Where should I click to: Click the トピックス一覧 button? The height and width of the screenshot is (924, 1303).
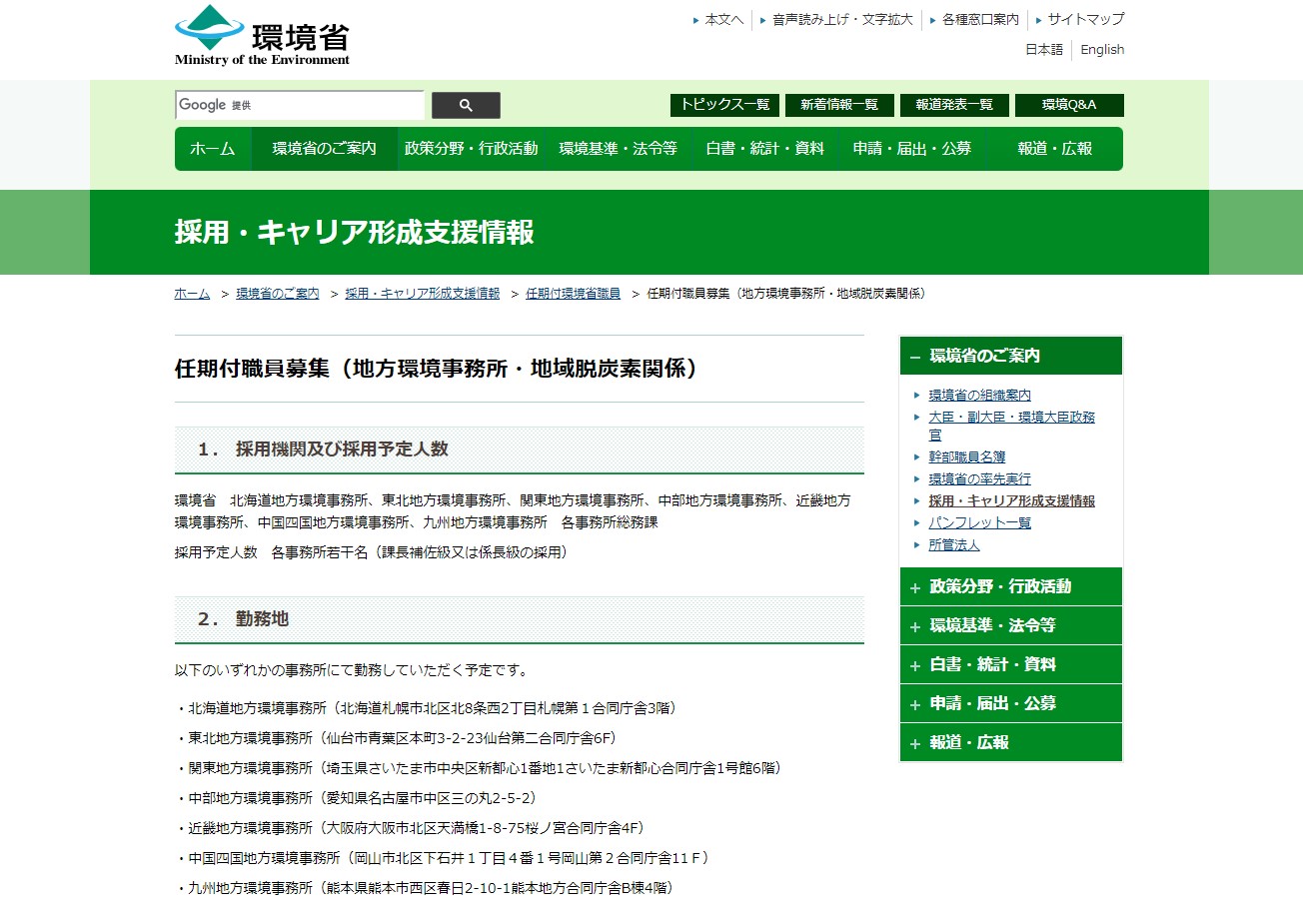724,105
